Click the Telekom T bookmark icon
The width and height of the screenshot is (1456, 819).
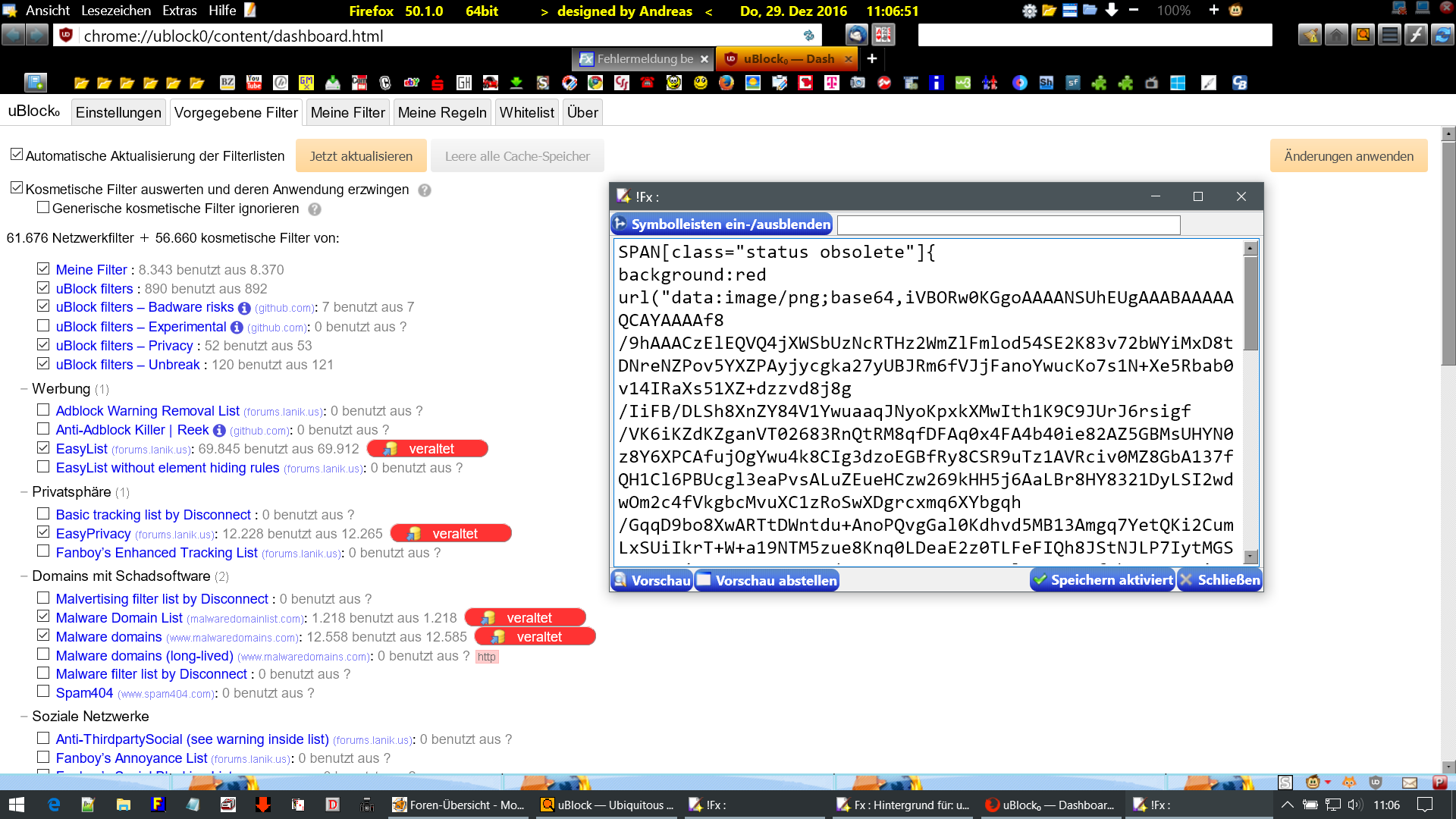(x=832, y=83)
